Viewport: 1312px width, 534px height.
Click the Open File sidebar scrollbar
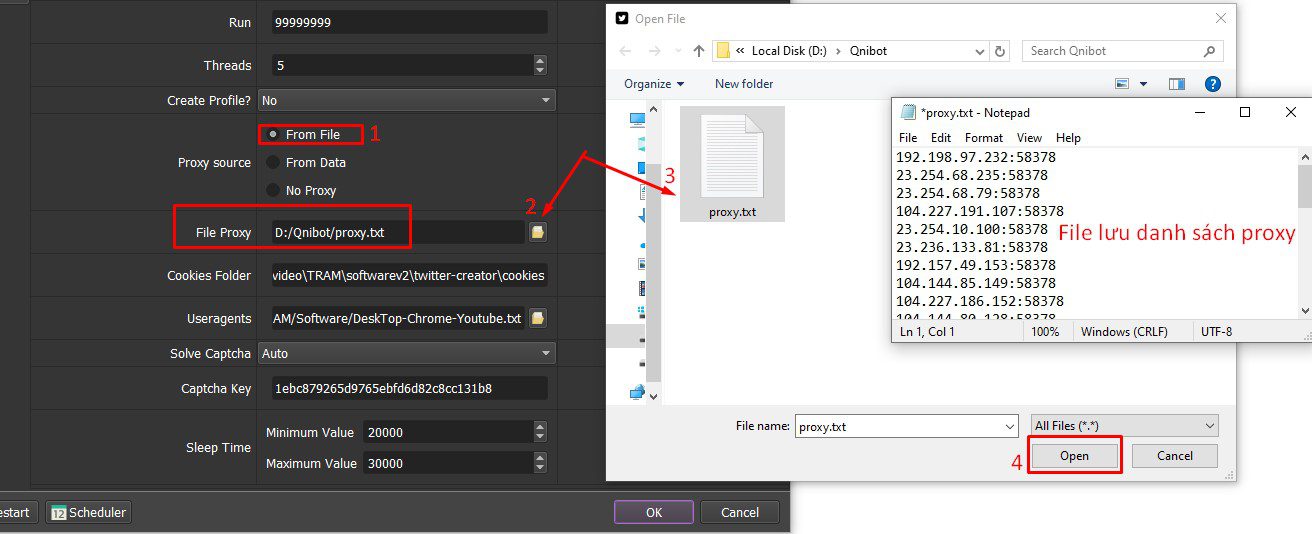coord(654,255)
